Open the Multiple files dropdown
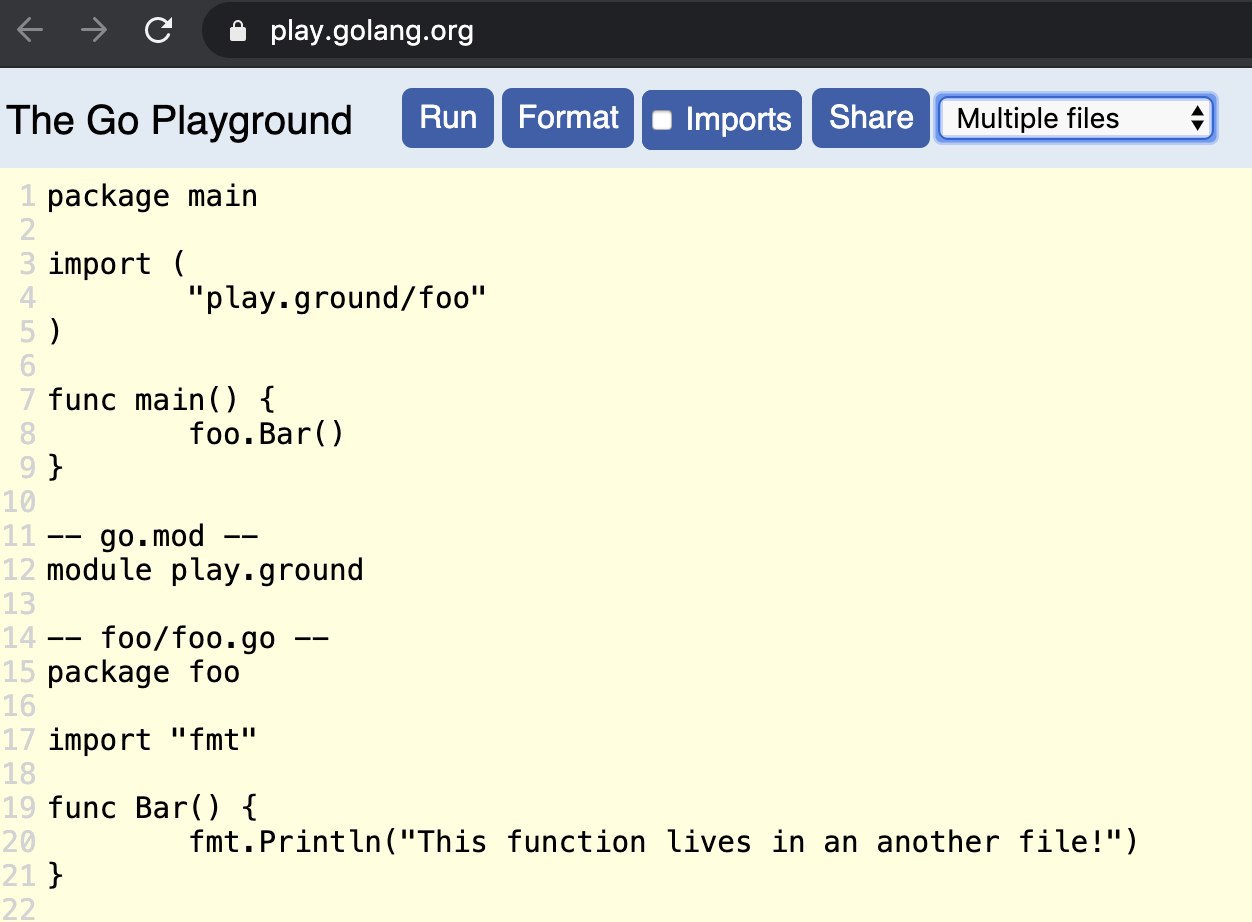 [x=1076, y=119]
